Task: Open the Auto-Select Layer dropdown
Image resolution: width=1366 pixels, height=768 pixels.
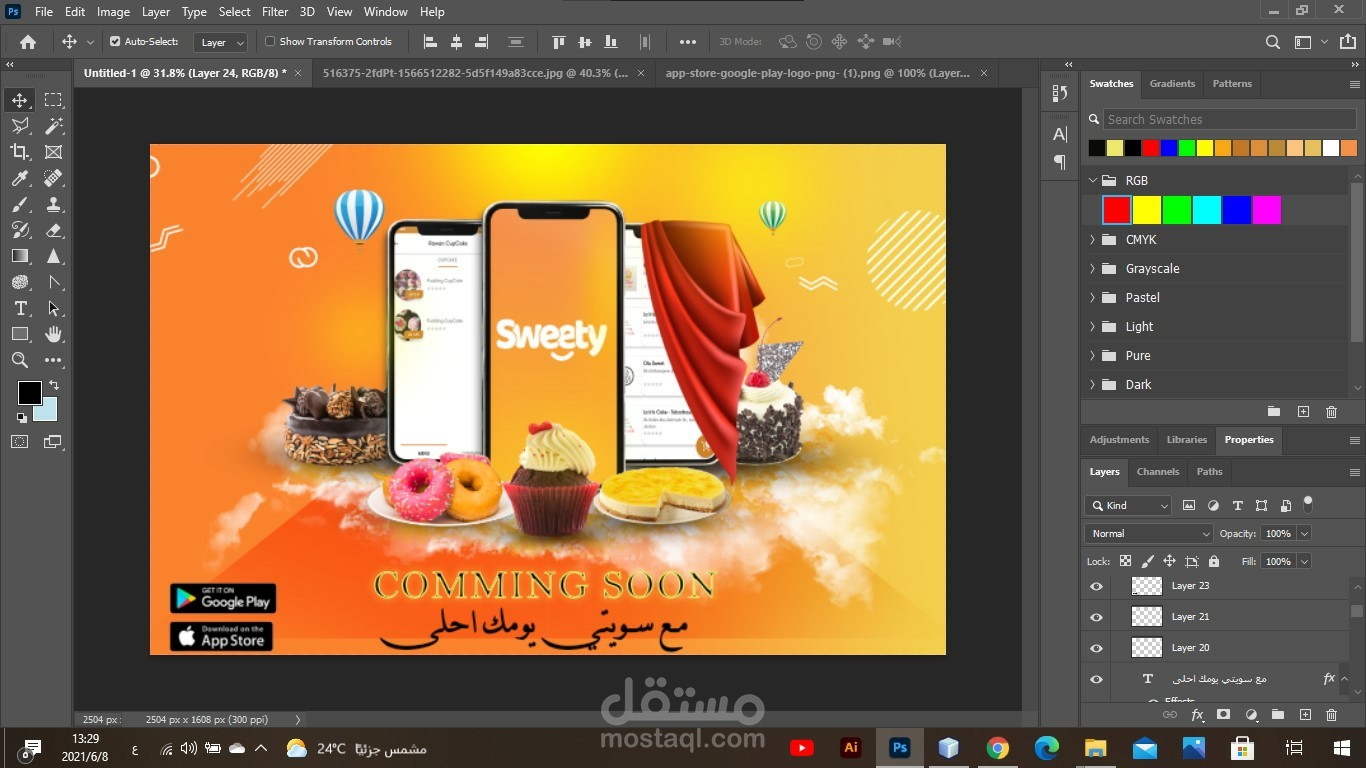Action: click(221, 42)
